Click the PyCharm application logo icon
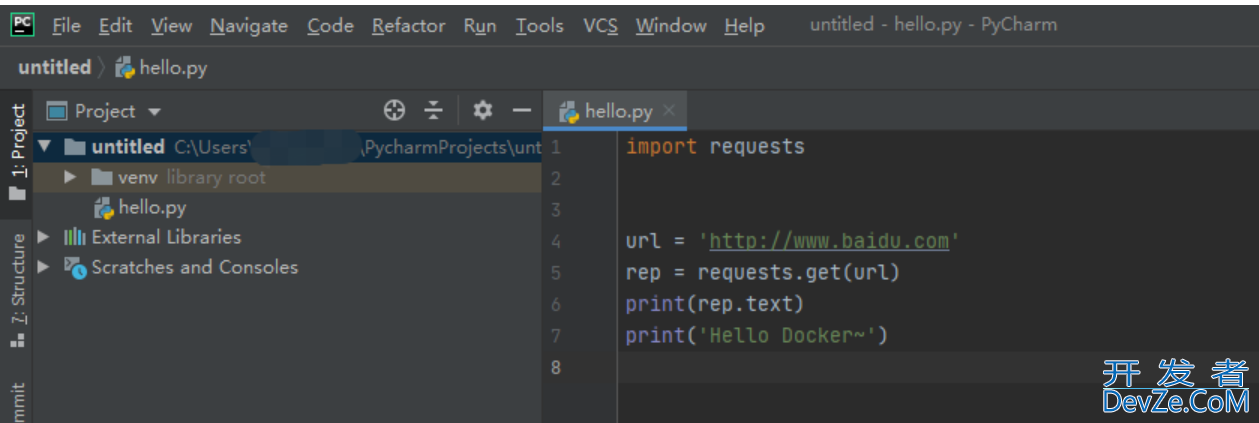The width and height of the screenshot is (1259, 423). click(x=22, y=25)
